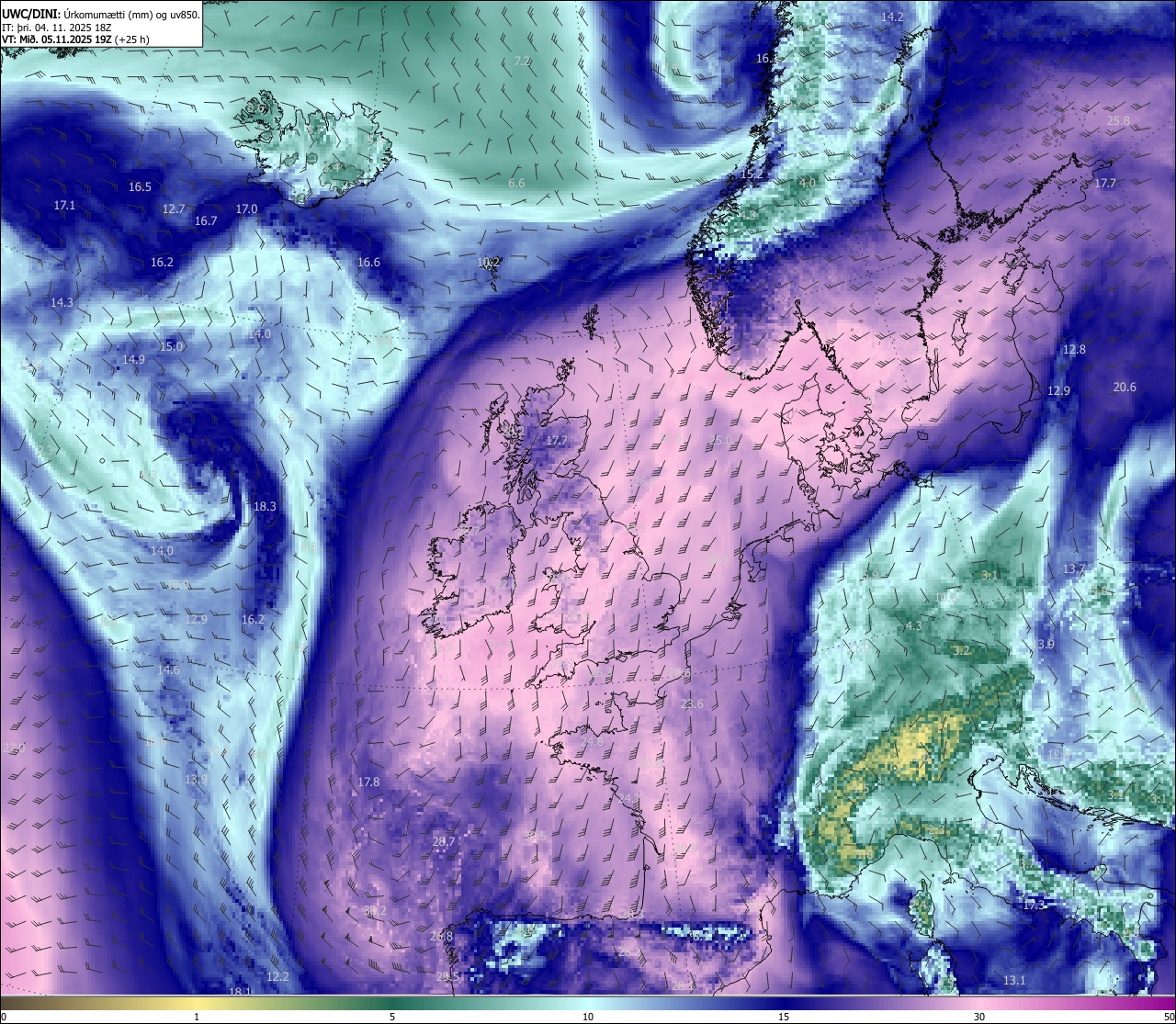
Task: Click the 14.6 value label
Action: [168, 670]
